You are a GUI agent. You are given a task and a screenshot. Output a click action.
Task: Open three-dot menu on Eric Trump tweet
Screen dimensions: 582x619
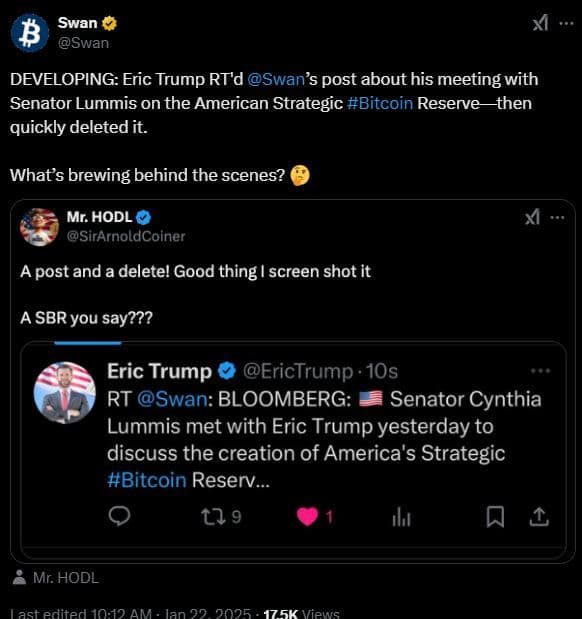[541, 371]
